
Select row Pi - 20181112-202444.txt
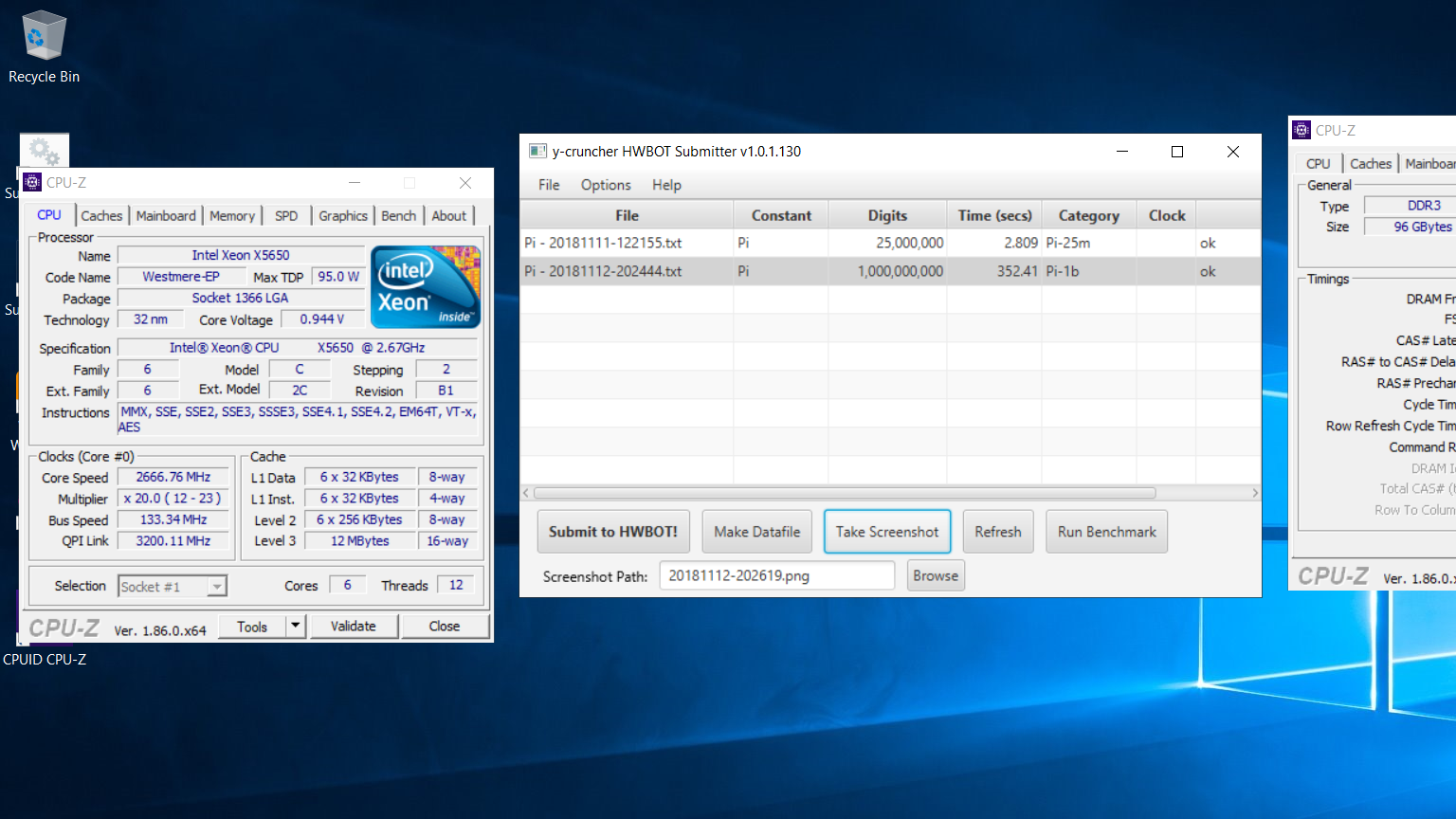(890, 271)
